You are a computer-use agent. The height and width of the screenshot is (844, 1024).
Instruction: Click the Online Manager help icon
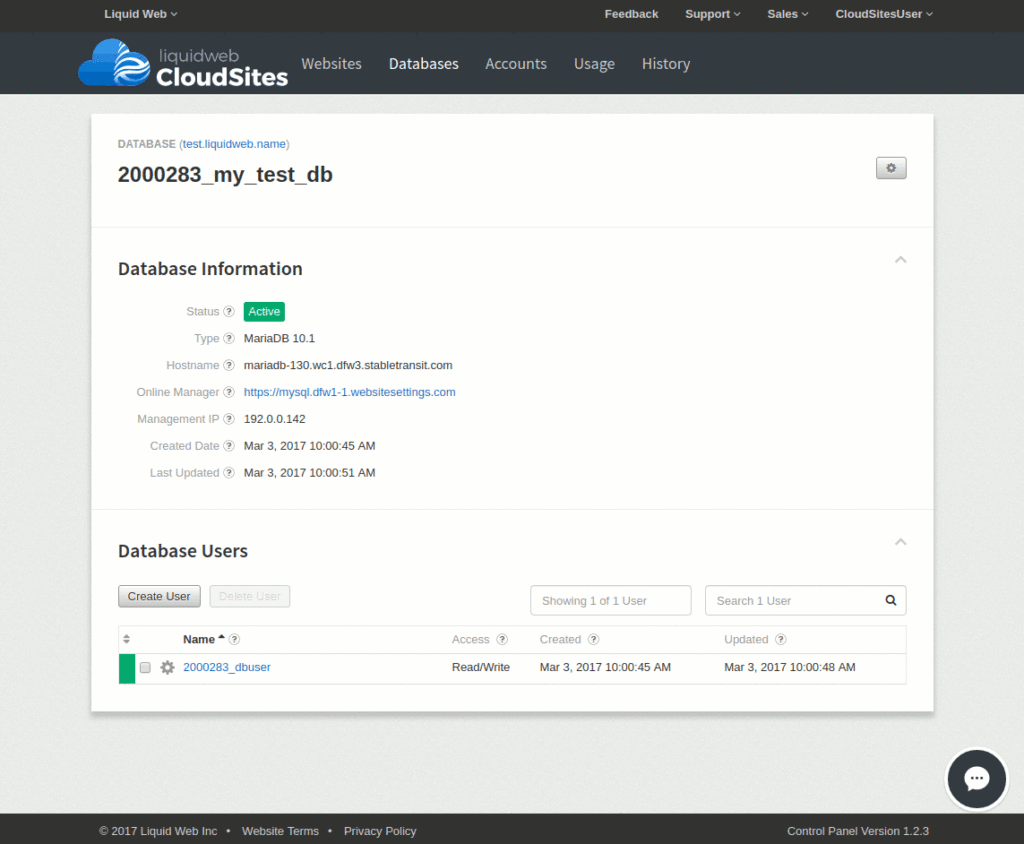[x=229, y=392]
